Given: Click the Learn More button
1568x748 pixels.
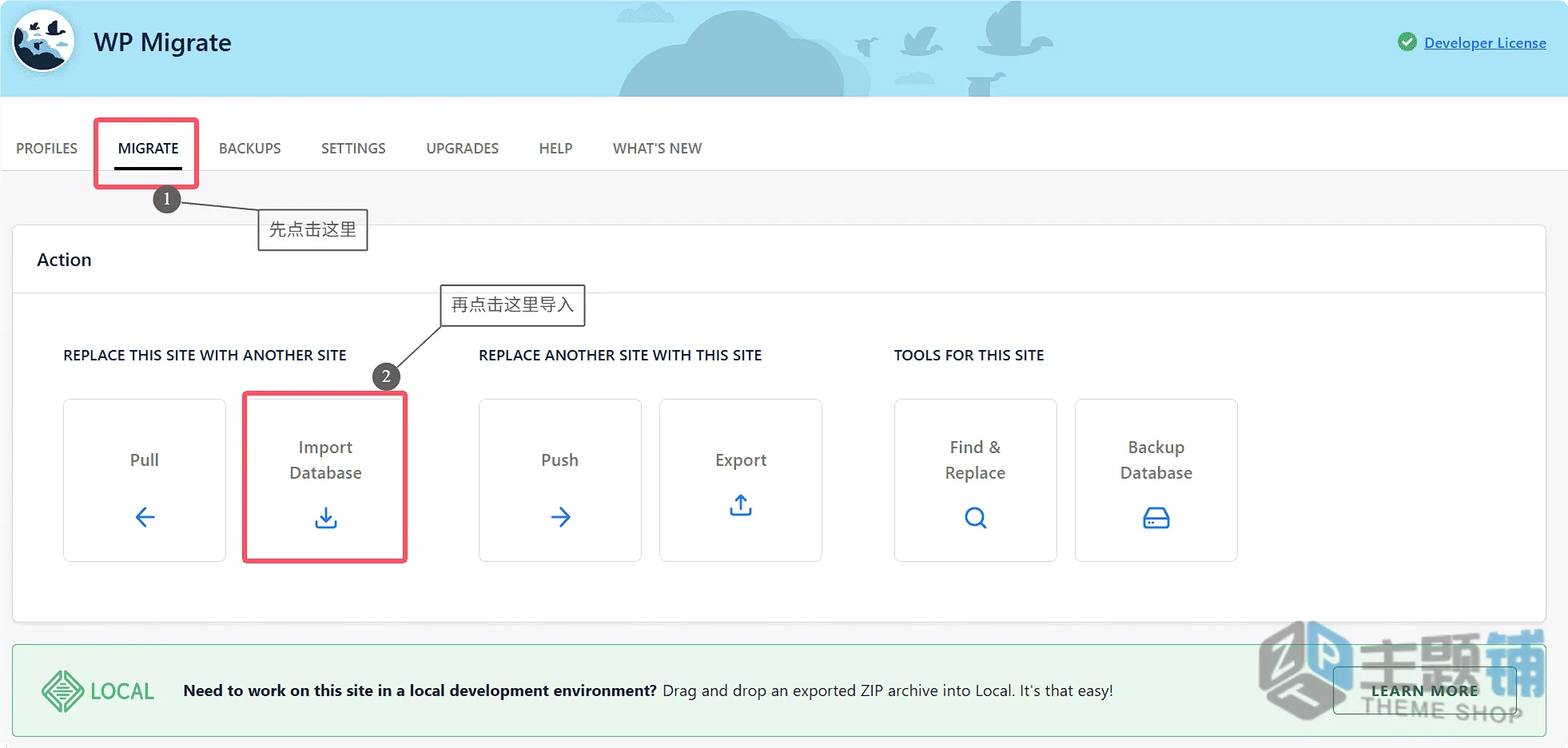Looking at the screenshot, I should (x=1425, y=690).
